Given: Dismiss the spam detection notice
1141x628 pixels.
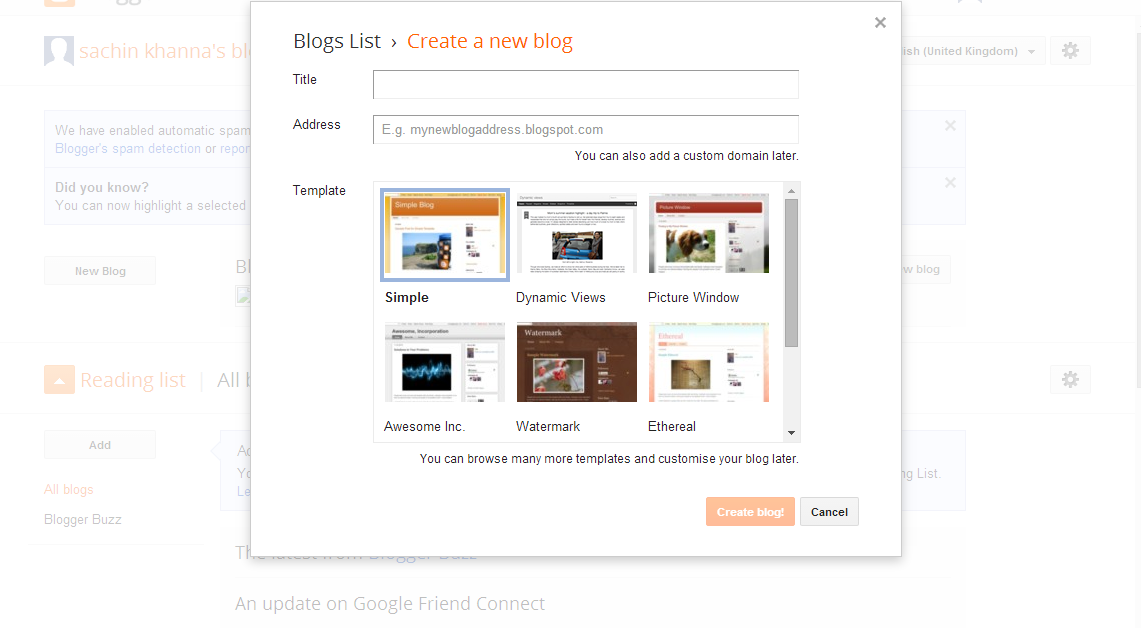Looking at the screenshot, I should (950, 126).
